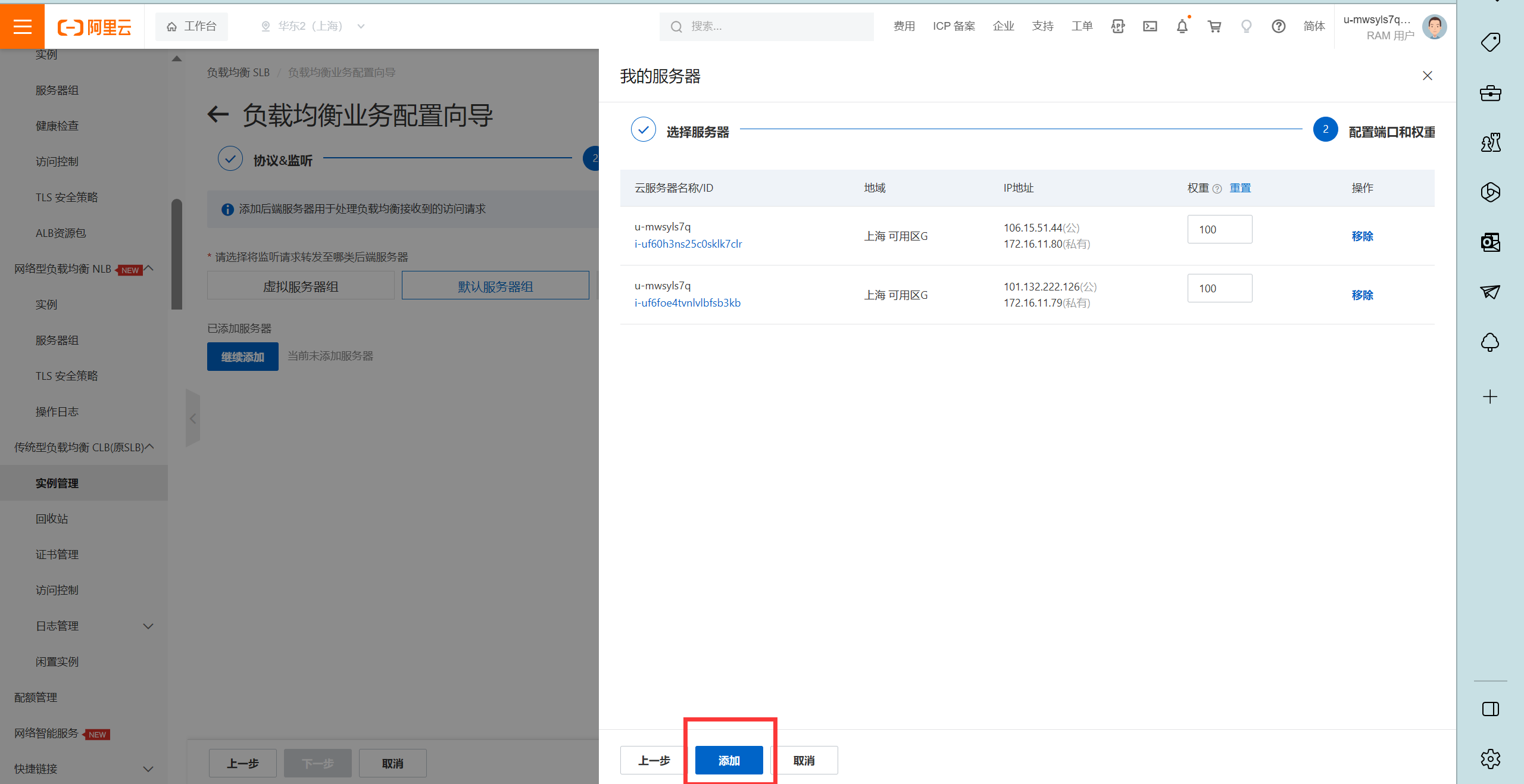The width and height of the screenshot is (1524, 784).
Task: Open 费用 menu
Action: coord(904,26)
